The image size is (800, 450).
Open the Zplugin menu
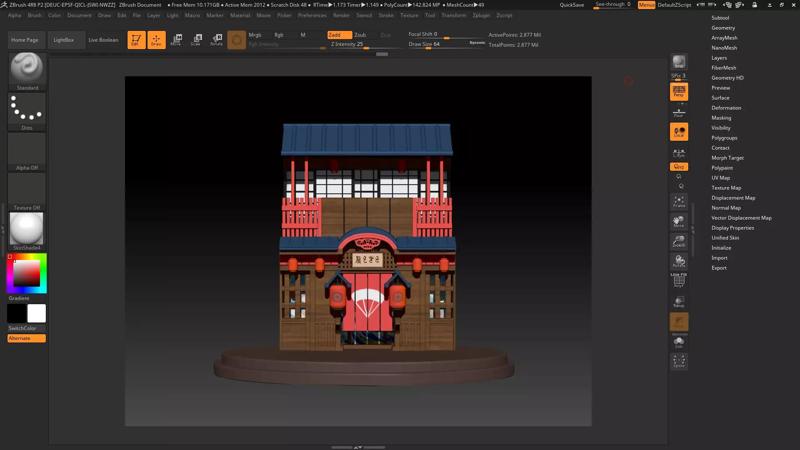pyautogui.click(x=481, y=15)
